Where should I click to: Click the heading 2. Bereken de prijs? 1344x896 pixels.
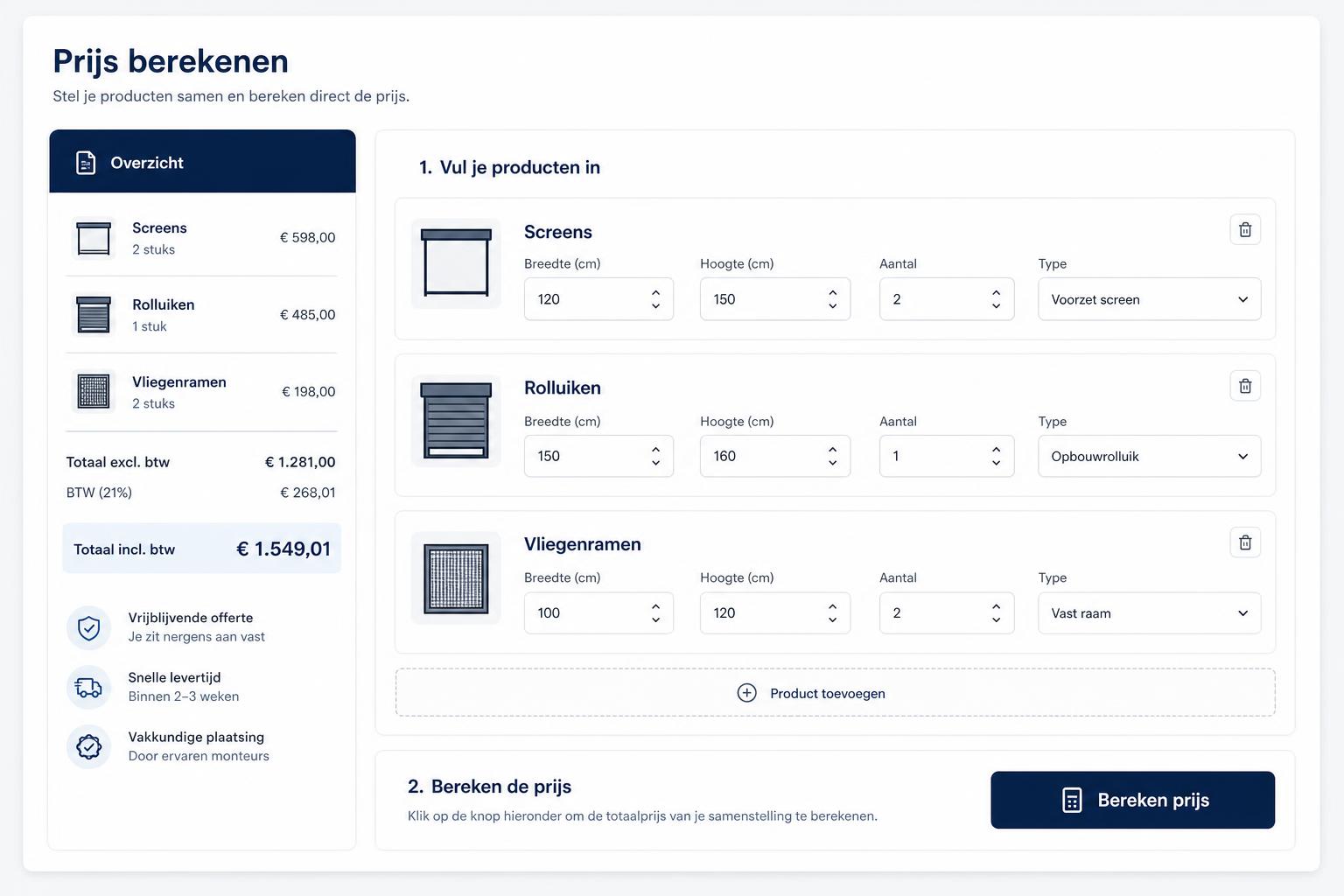coord(489,786)
